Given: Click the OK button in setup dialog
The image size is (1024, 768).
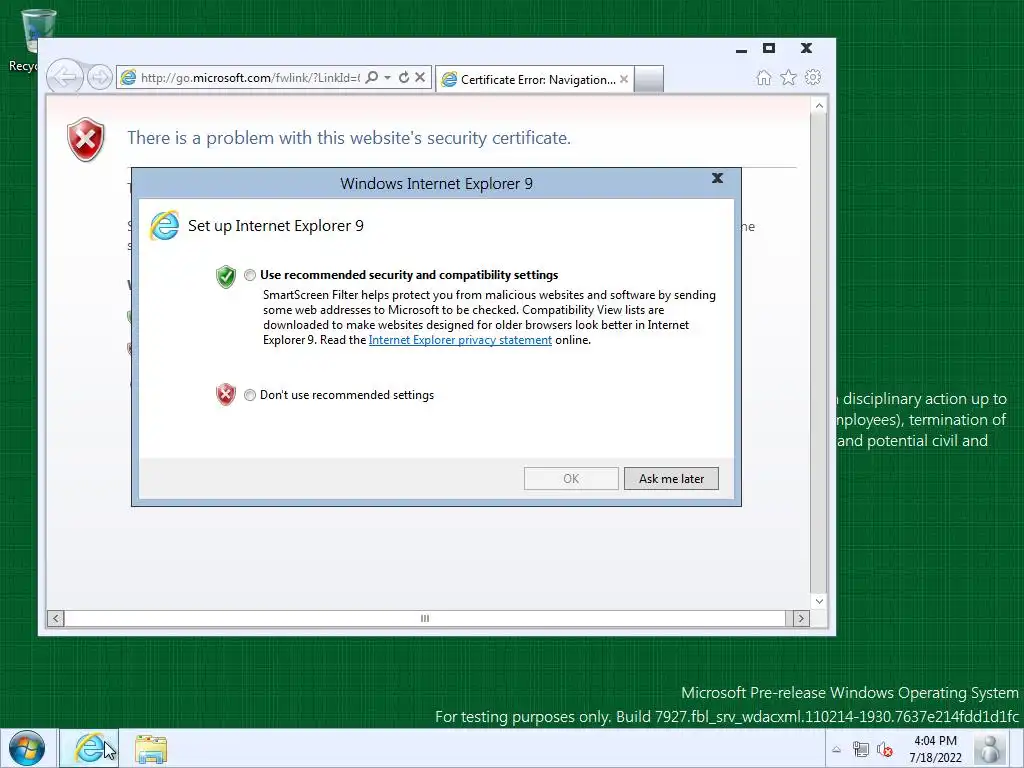Looking at the screenshot, I should (x=571, y=479).
